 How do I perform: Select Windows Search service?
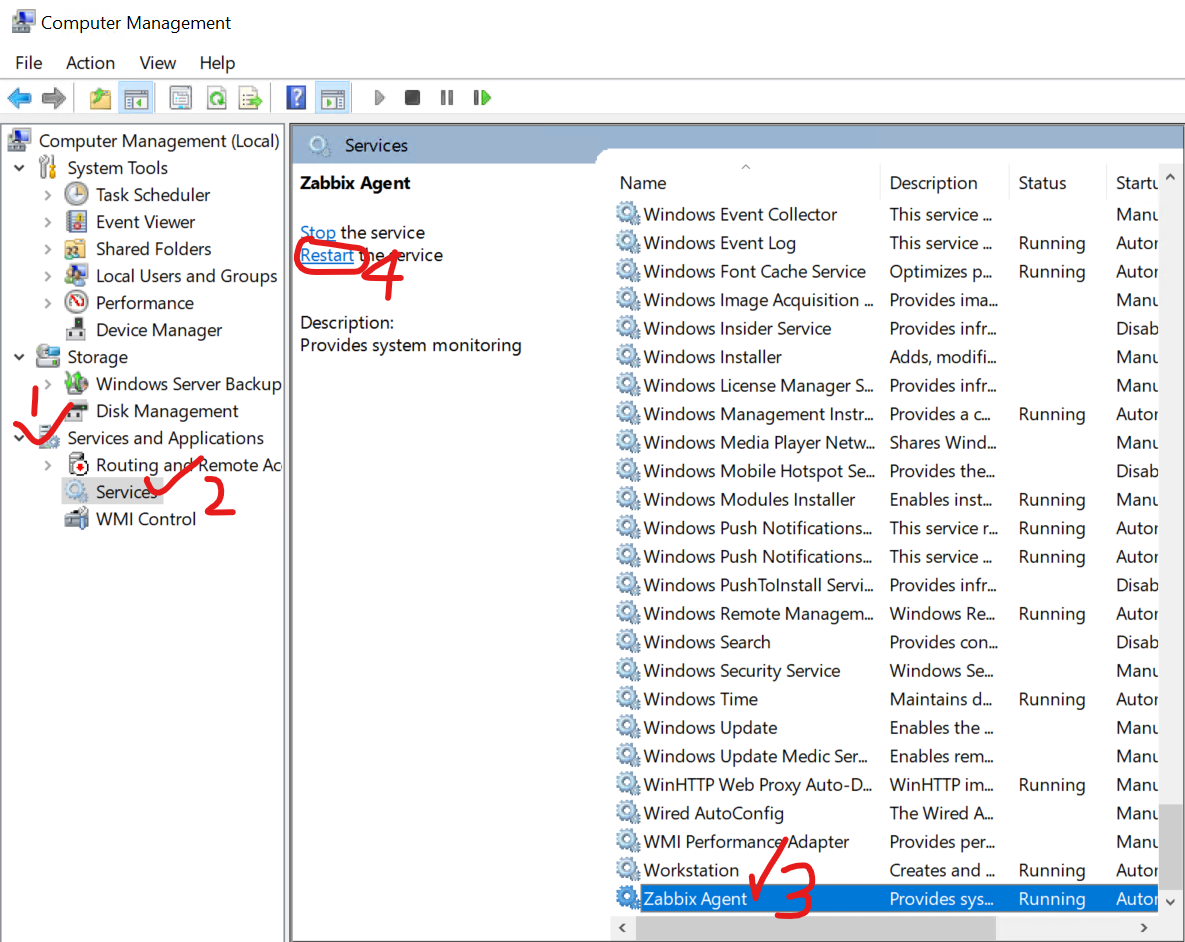tap(886, 643)
